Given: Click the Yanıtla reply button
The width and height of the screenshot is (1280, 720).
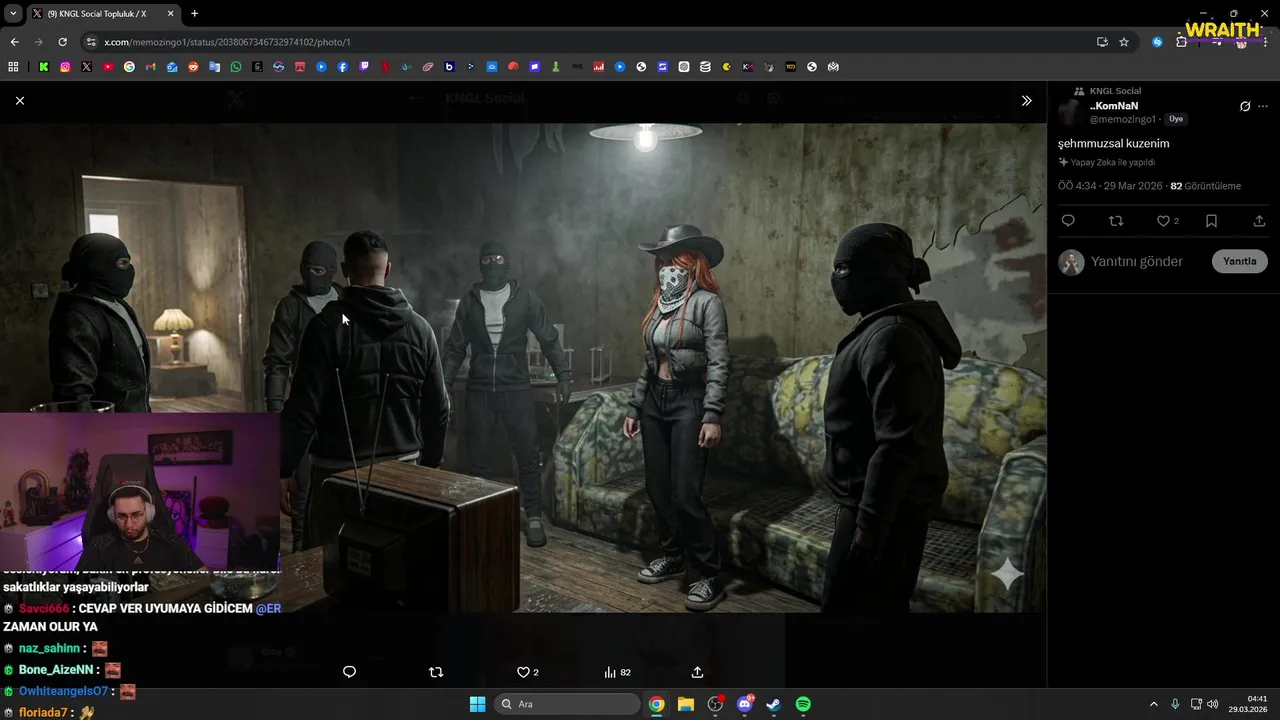Looking at the screenshot, I should [1240, 261].
